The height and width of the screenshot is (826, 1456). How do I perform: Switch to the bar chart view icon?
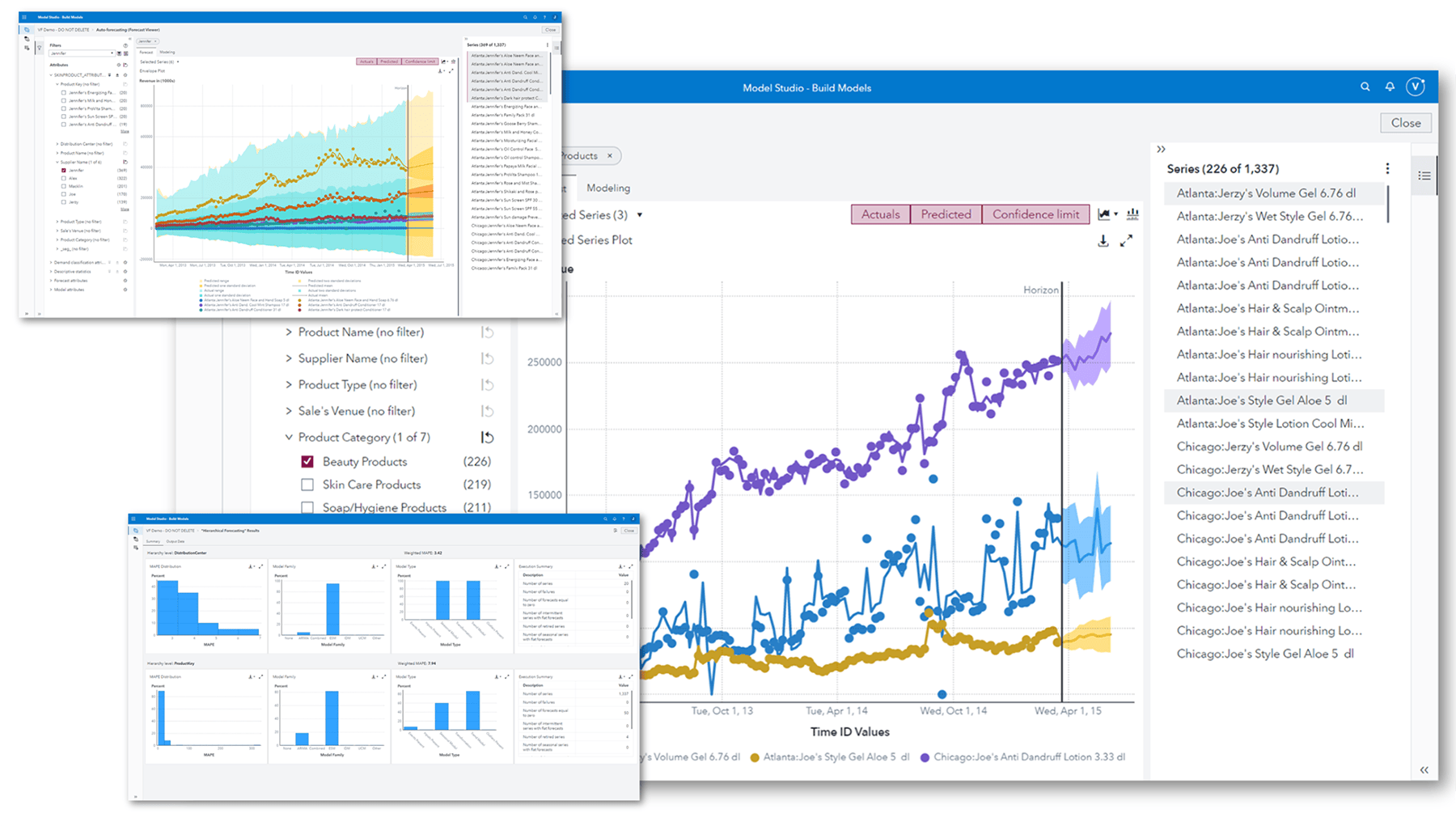pos(1132,214)
